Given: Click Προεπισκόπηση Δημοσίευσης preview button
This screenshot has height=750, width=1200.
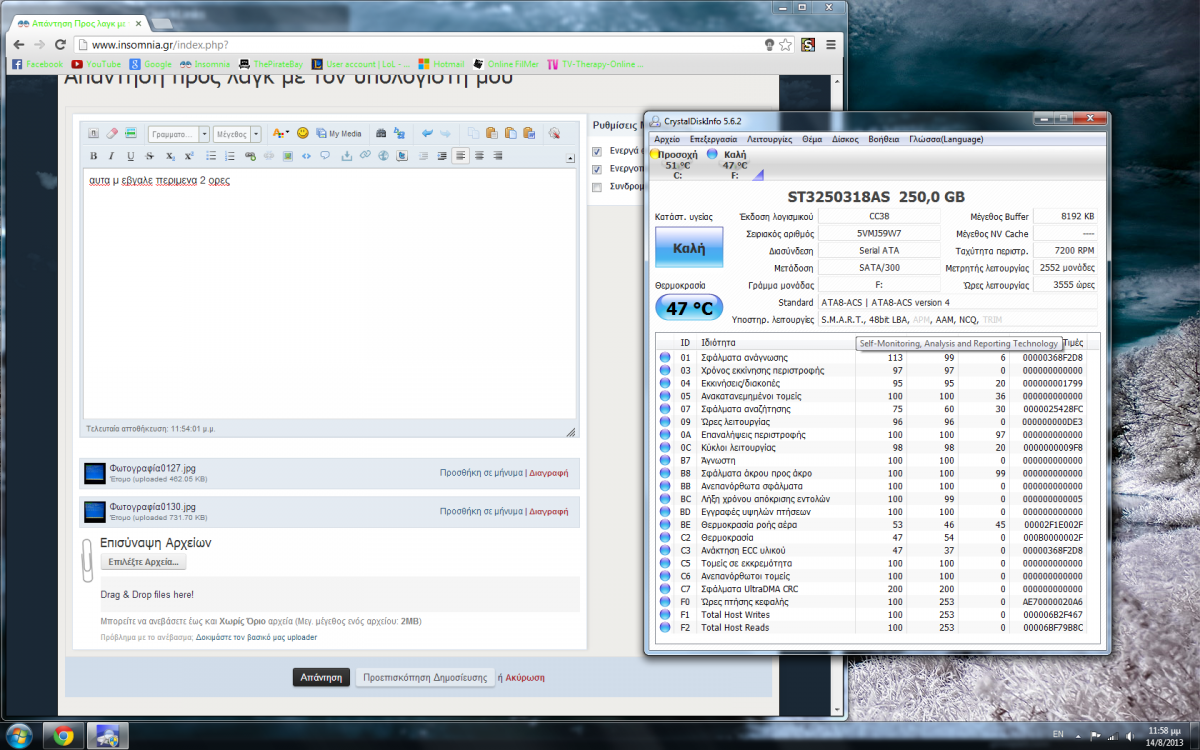Looking at the screenshot, I should 425,677.
